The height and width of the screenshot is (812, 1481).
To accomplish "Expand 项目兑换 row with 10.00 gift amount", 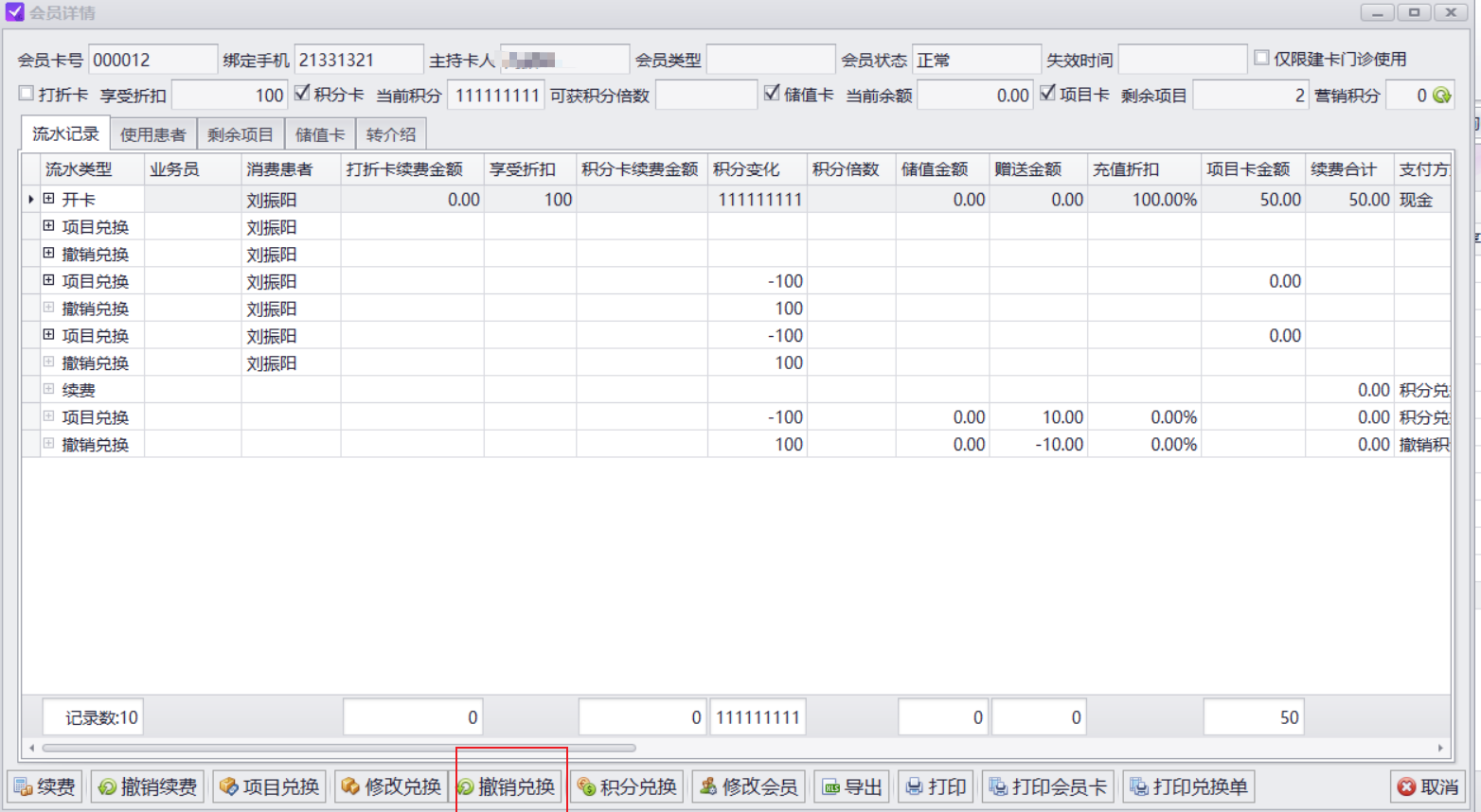I will pyautogui.click(x=48, y=416).
